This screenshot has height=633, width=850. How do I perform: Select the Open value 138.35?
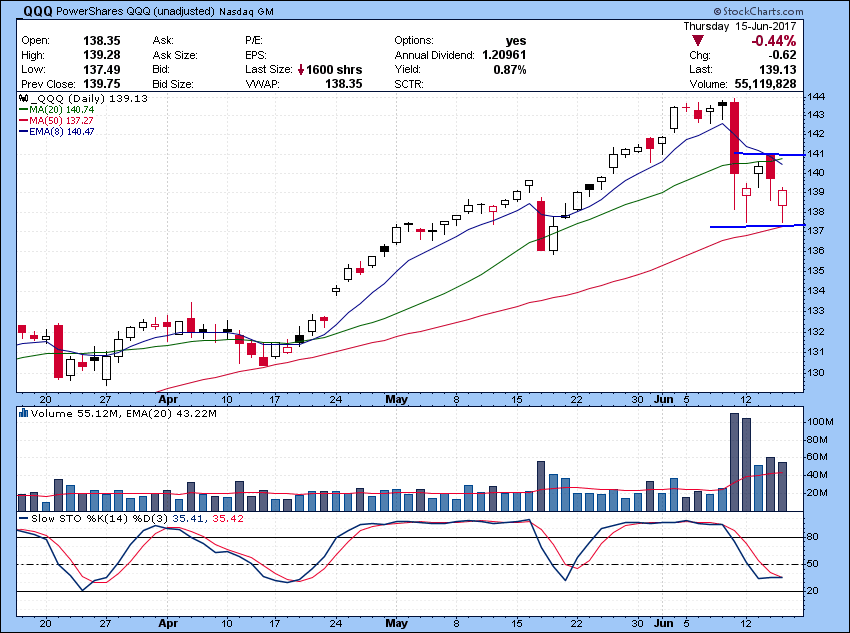101,41
